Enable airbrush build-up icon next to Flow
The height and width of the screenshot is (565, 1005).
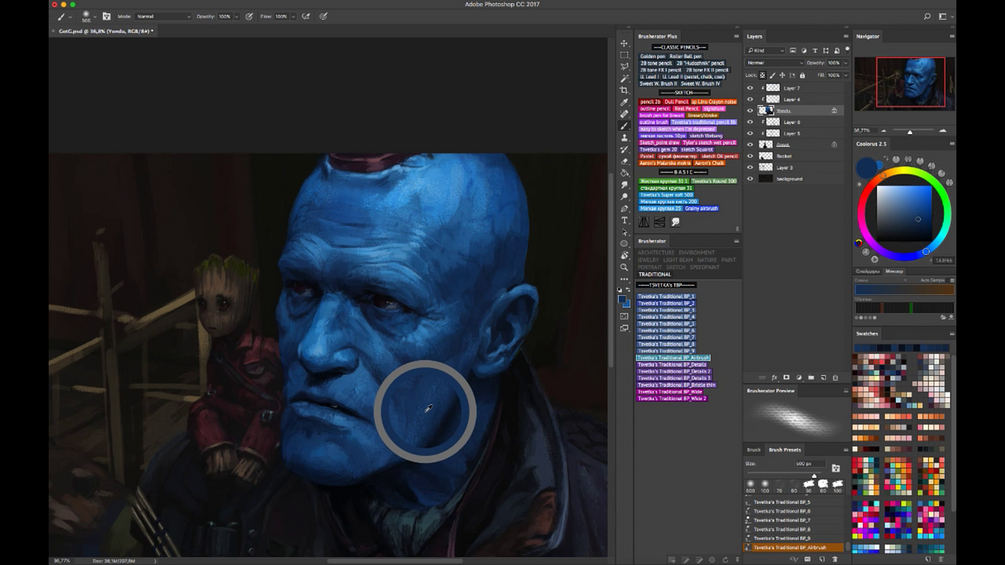pyautogui.click(x=306, y=17)
